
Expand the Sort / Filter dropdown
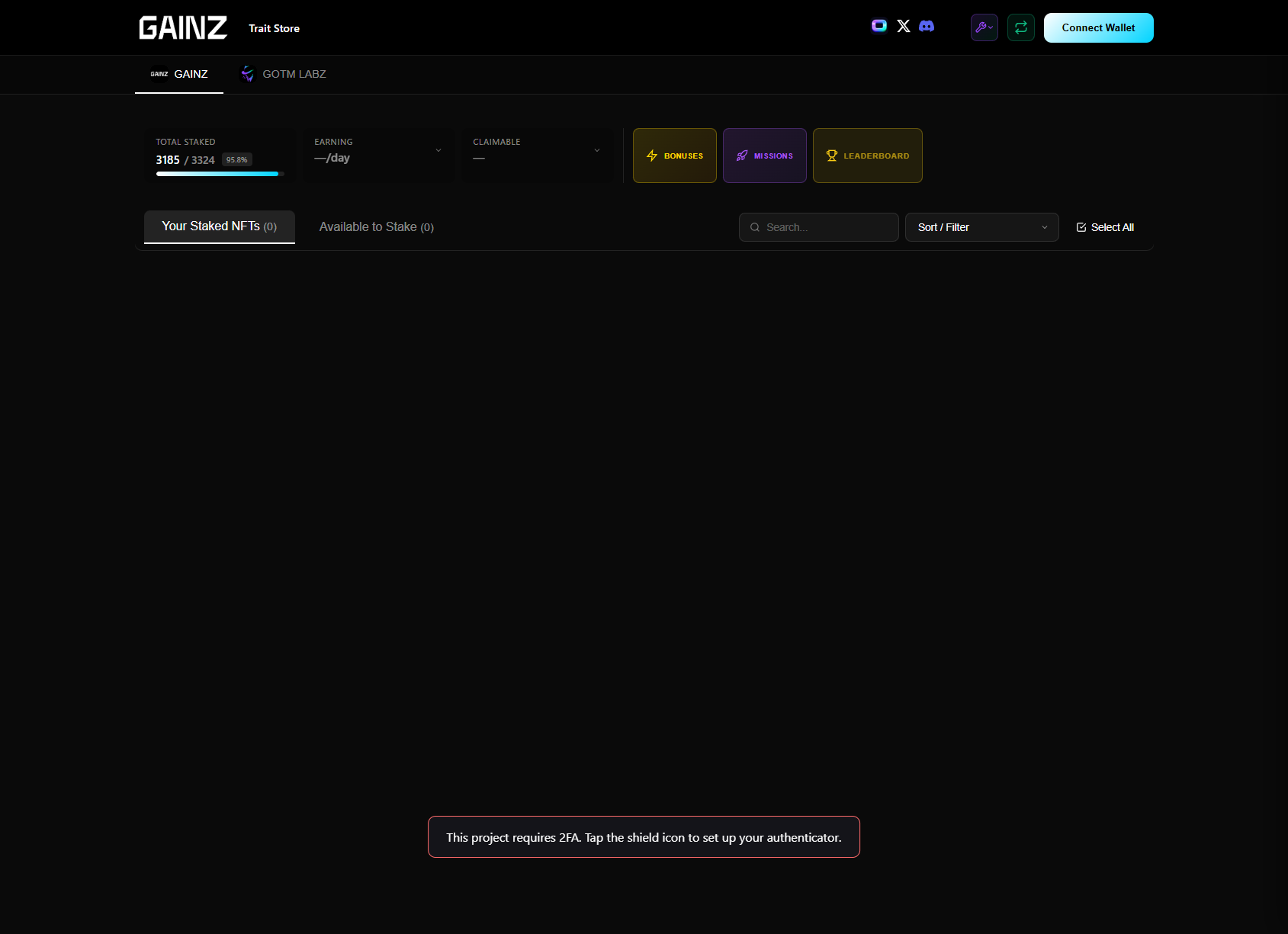coord(981,227)
